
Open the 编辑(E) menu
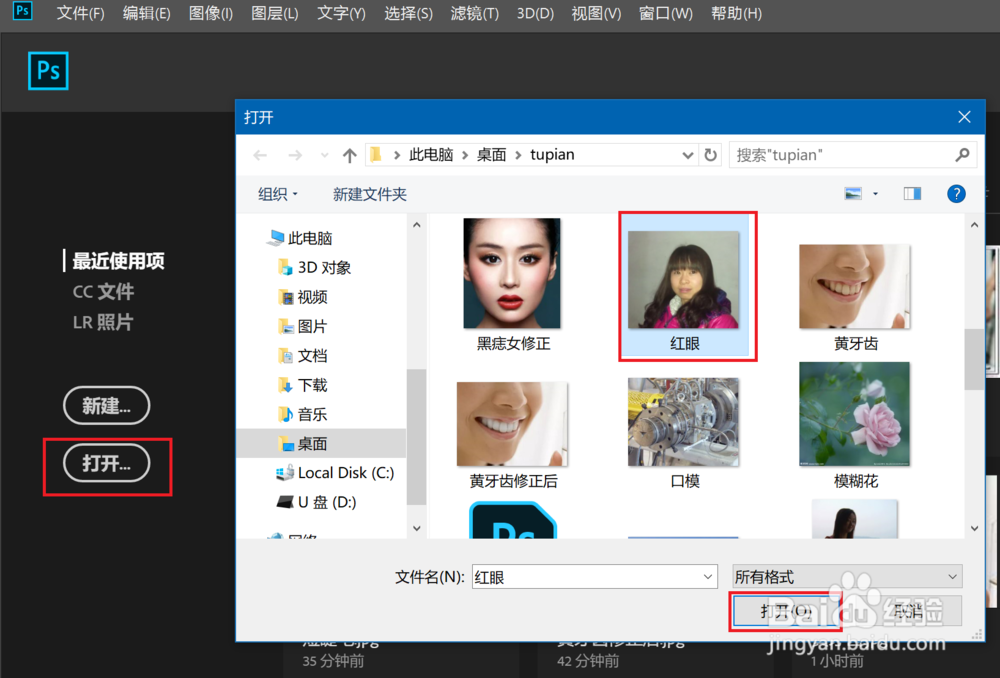147,13
